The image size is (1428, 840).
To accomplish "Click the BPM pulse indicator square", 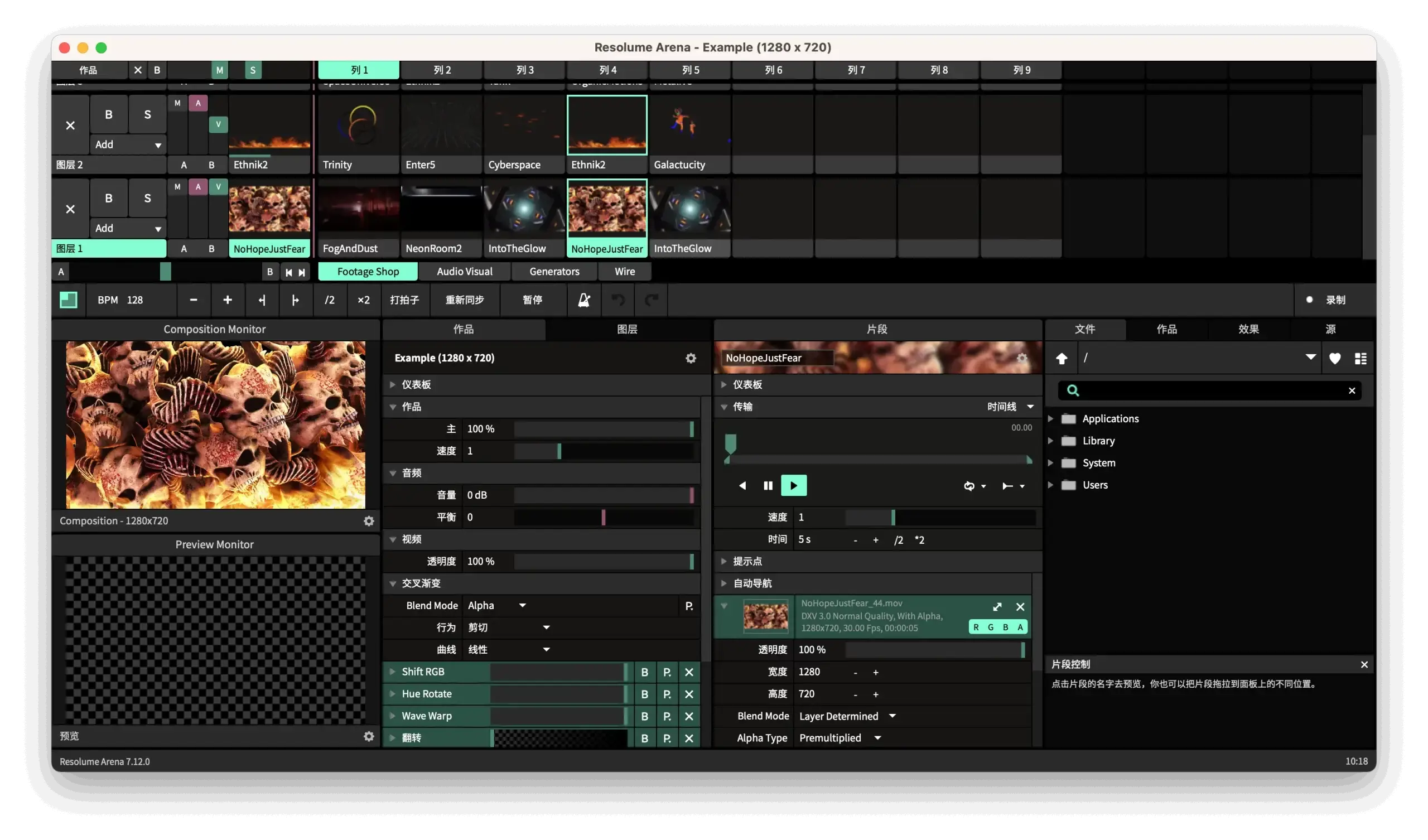I will click(68, 300).
